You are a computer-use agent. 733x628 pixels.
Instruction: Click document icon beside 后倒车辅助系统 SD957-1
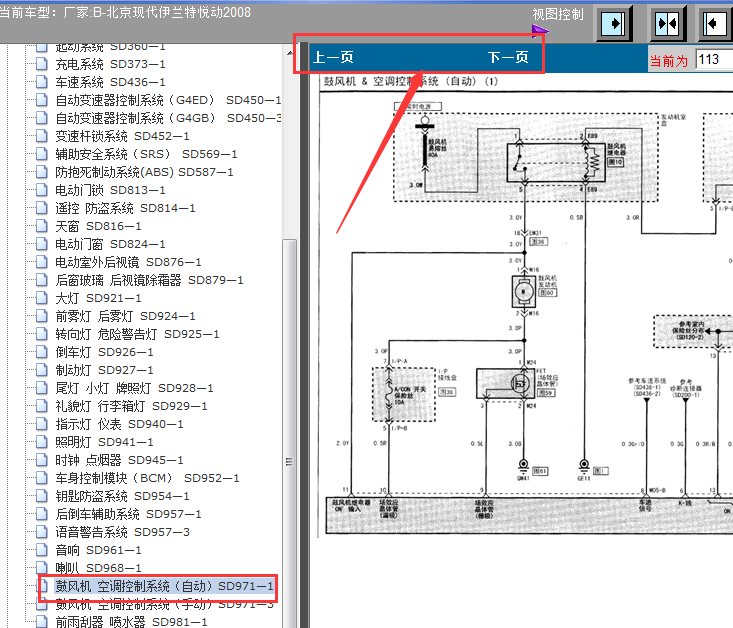(42, 514)
